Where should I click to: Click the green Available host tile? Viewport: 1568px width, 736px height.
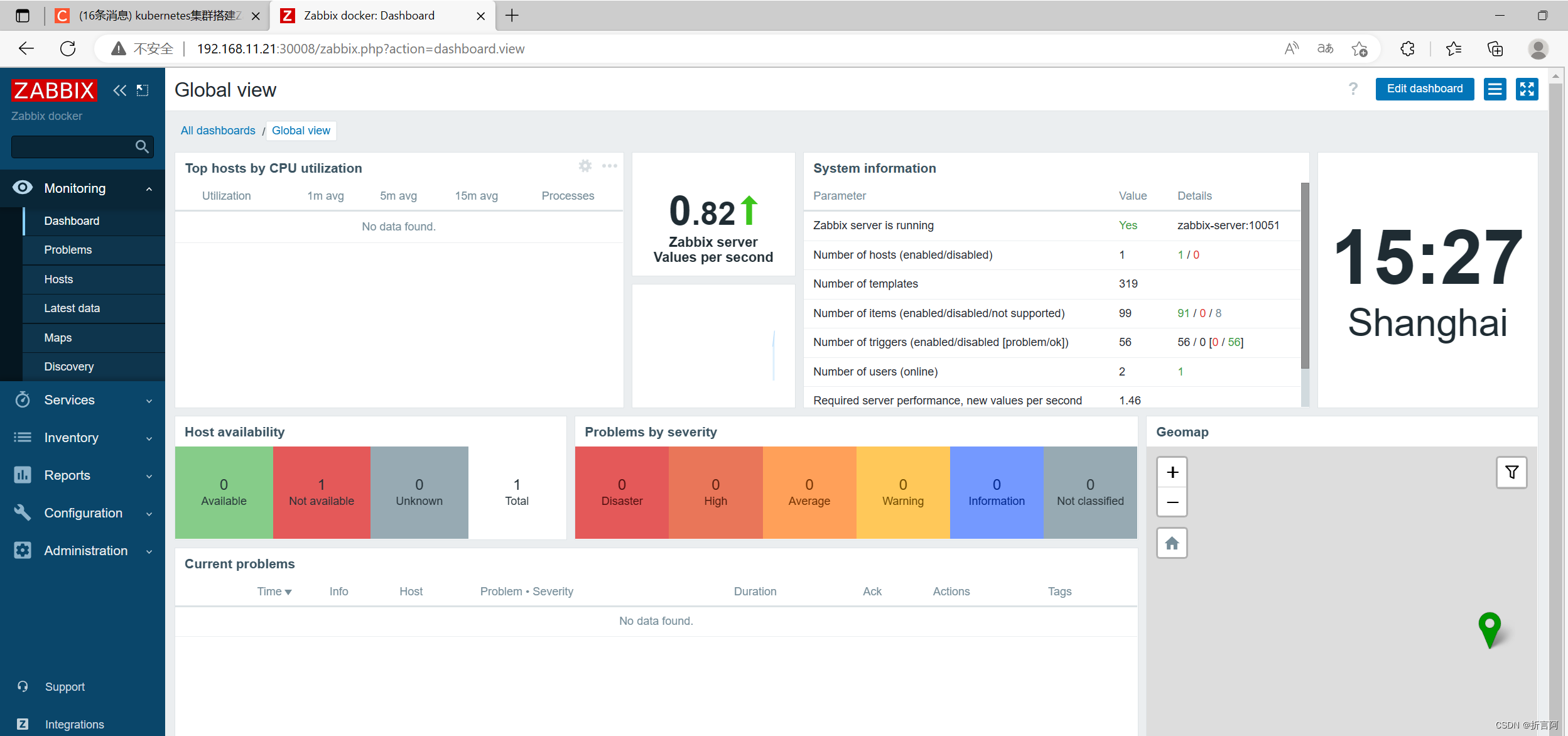(224, 492)
